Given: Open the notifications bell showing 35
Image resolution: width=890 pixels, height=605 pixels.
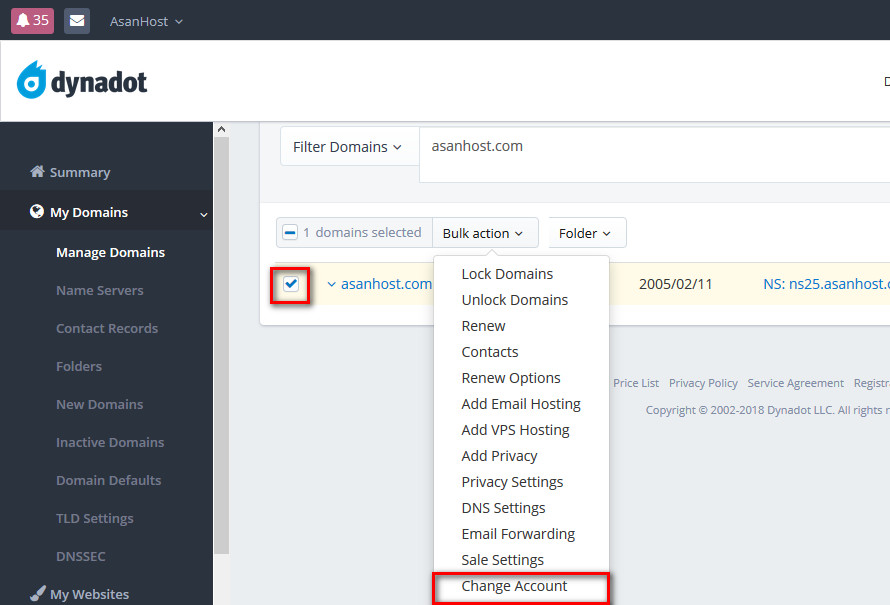Looking at the screenshot, I should pos(32,20).
